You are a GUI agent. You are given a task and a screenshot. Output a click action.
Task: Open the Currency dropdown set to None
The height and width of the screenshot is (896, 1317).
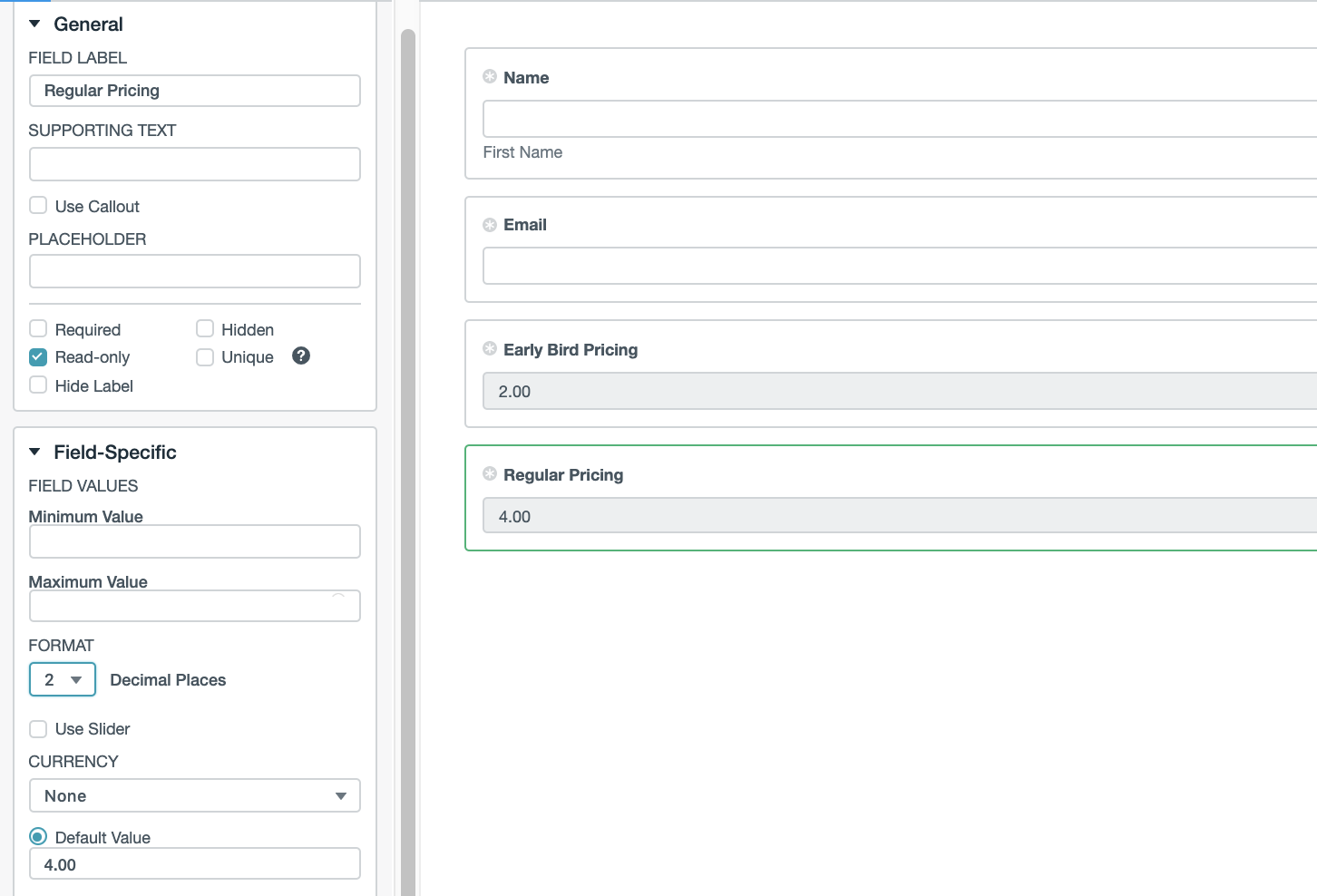[x=195, y=796]
